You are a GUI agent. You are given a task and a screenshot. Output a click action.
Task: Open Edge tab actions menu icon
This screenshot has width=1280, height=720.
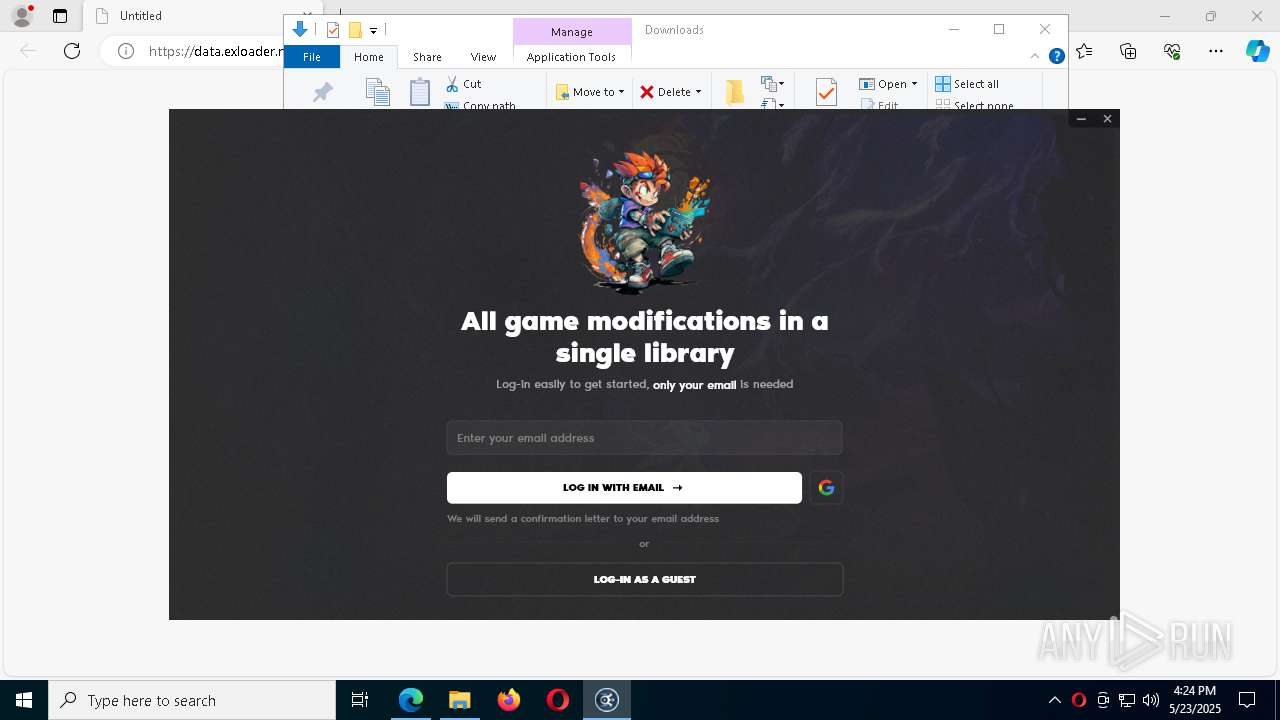(60, 16)
